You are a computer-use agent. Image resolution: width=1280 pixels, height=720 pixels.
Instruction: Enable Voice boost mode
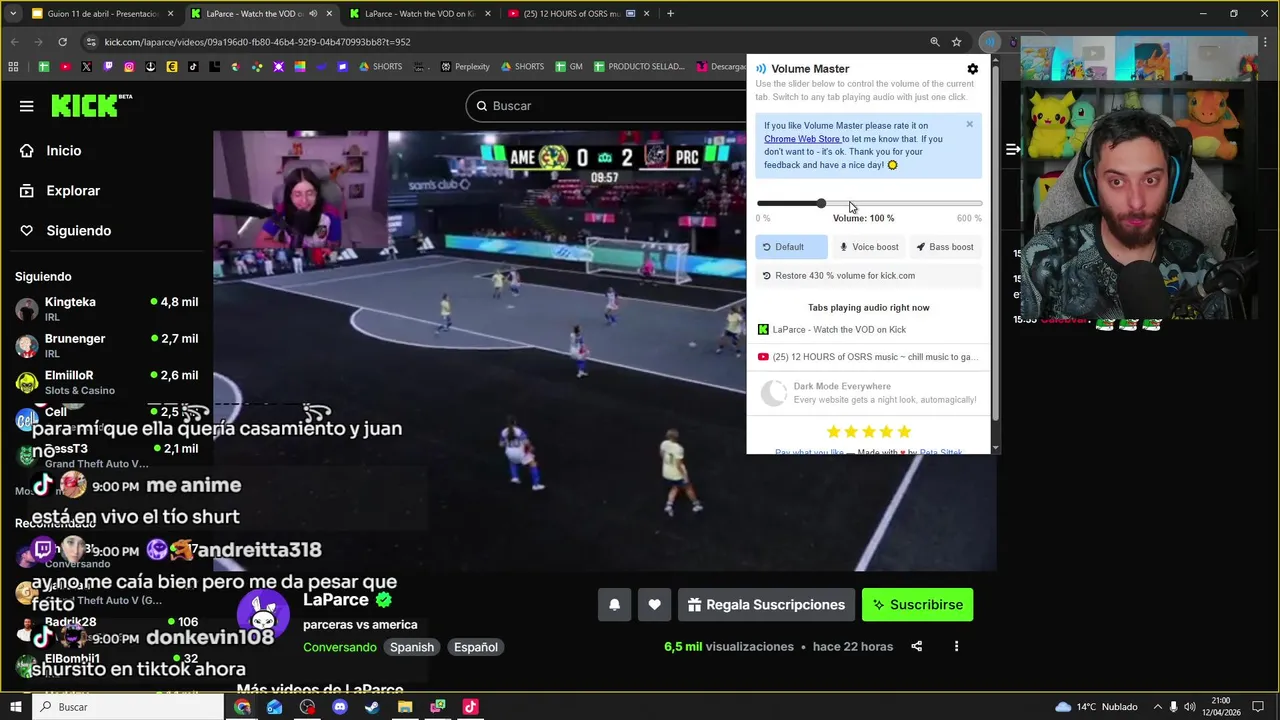click(869, 247)
